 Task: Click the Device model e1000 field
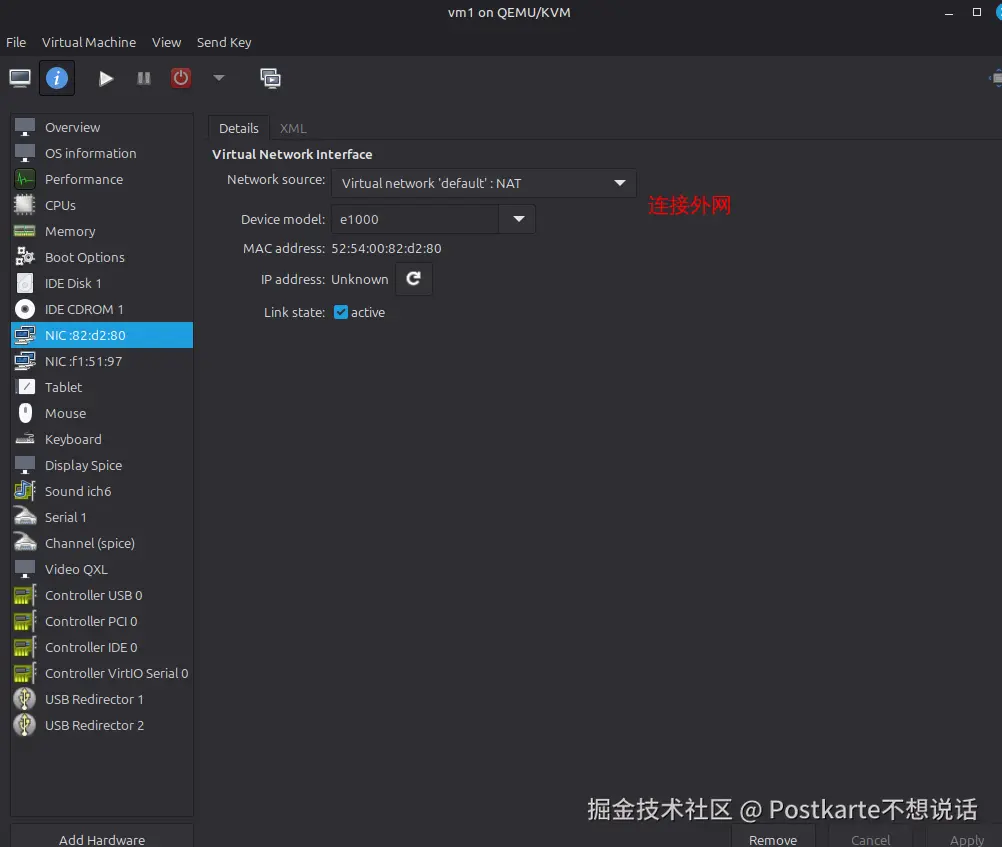[415, 219]
